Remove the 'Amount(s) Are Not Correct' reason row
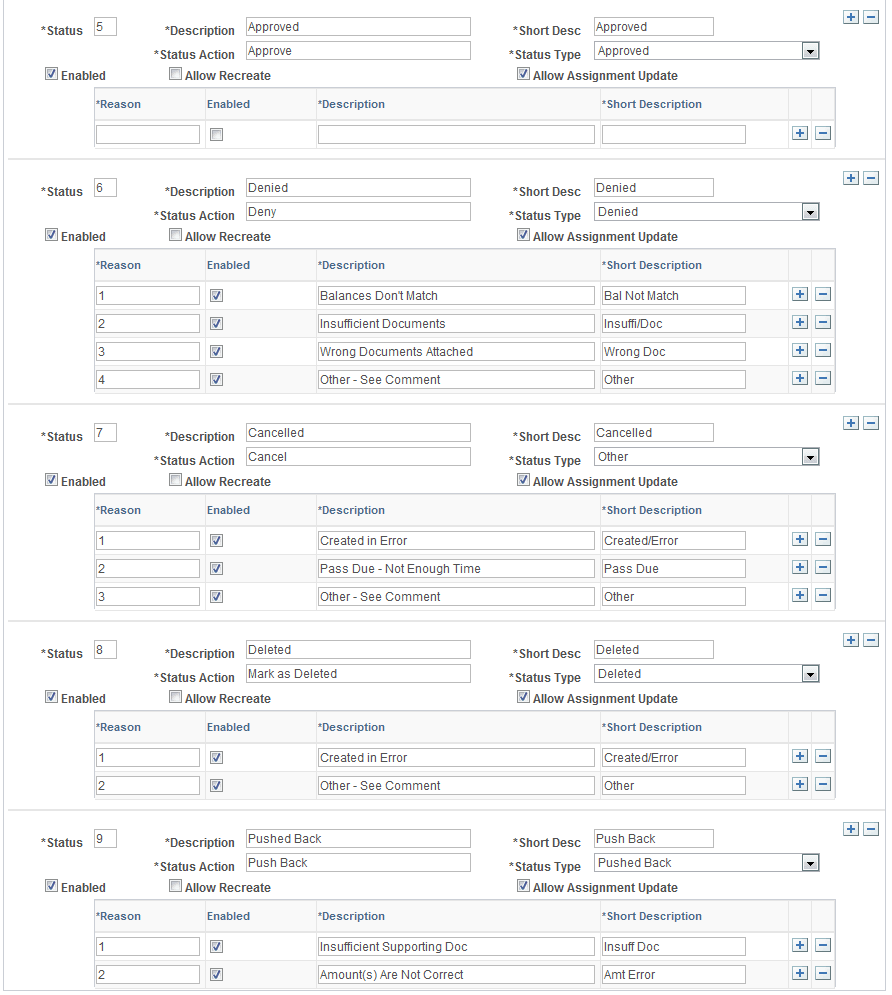 [822, 973]
